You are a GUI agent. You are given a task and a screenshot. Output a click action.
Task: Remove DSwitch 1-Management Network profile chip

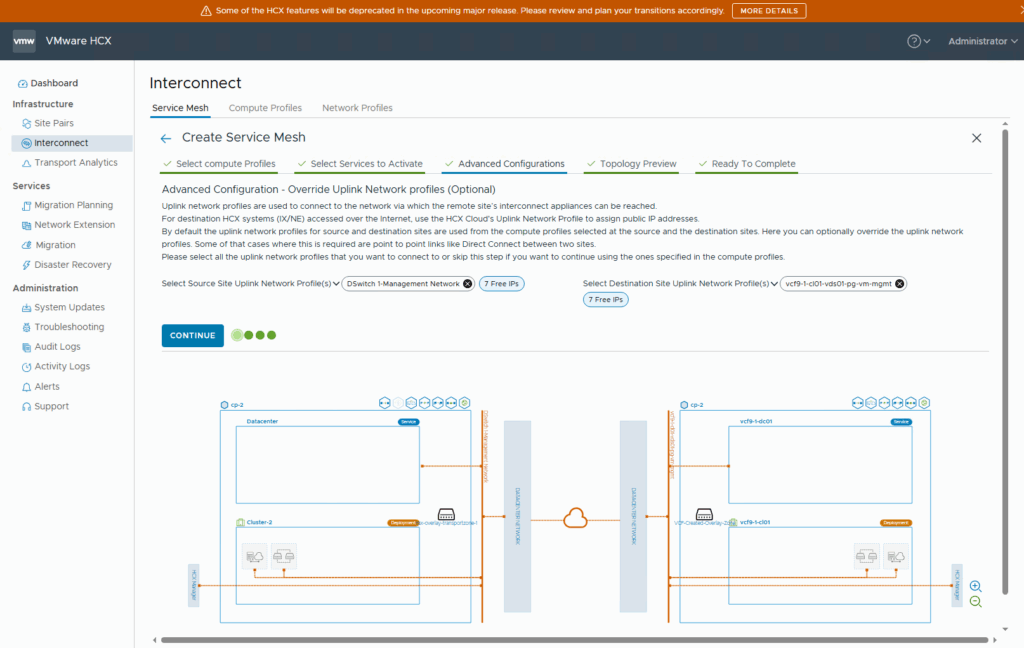[x=467, y=284]
